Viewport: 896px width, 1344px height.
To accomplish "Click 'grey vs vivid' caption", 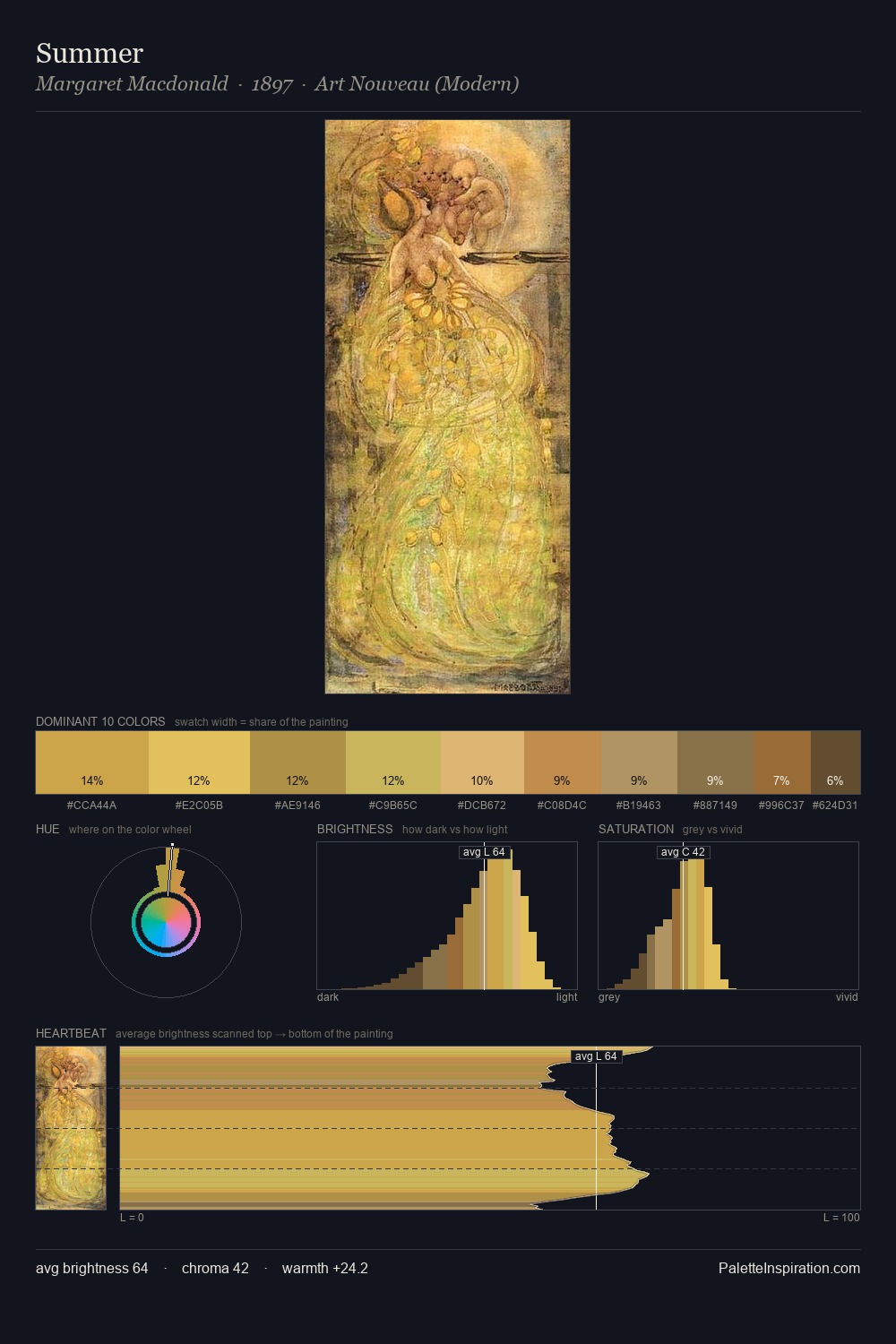I will [x=712, y=830].
